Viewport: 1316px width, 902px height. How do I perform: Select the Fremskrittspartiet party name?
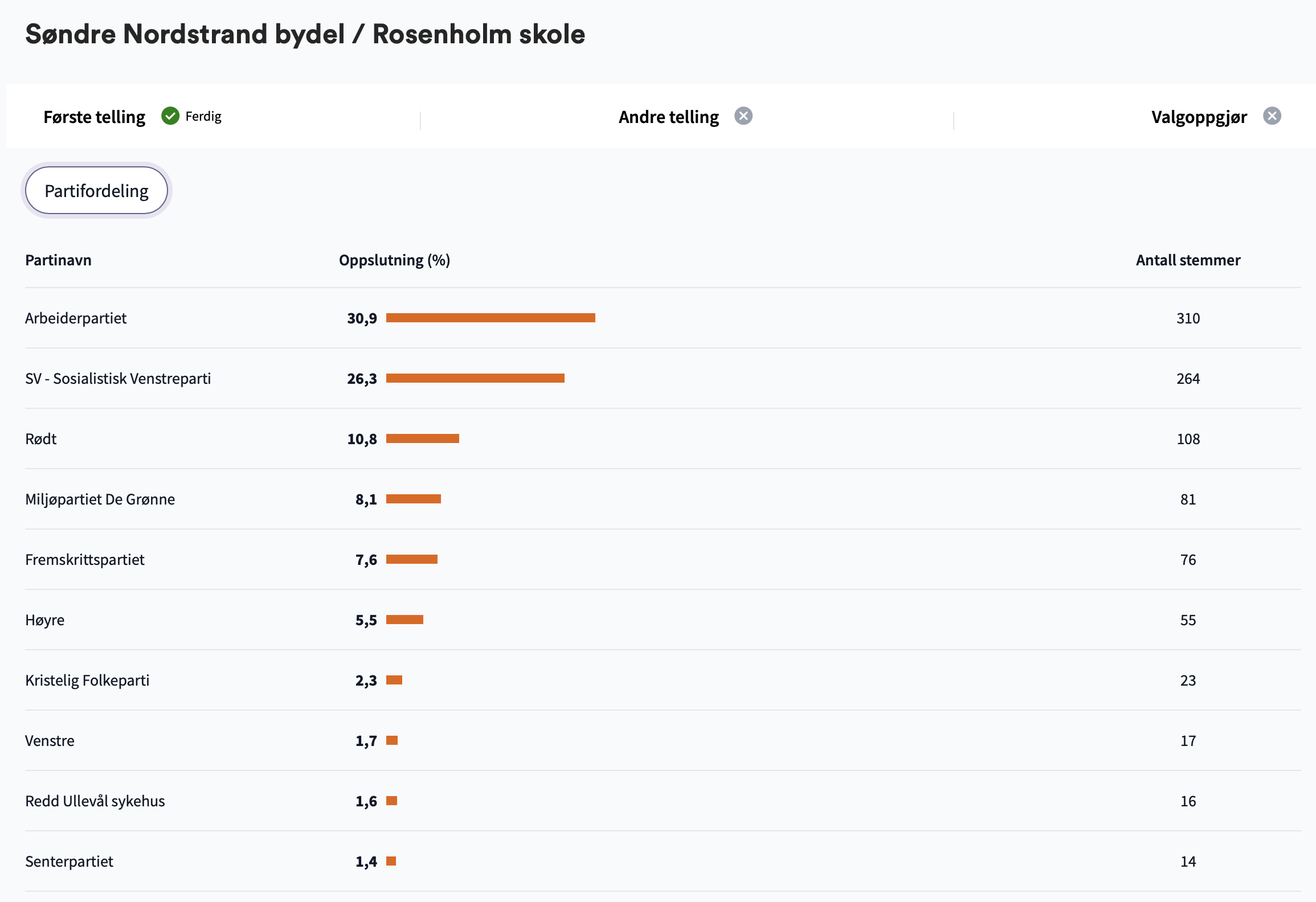point(85,560)
